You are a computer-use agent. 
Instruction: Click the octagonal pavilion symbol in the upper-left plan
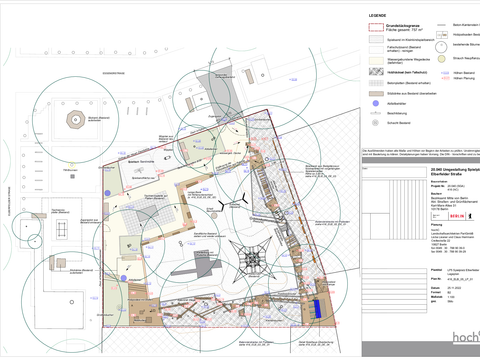[75, 119]
